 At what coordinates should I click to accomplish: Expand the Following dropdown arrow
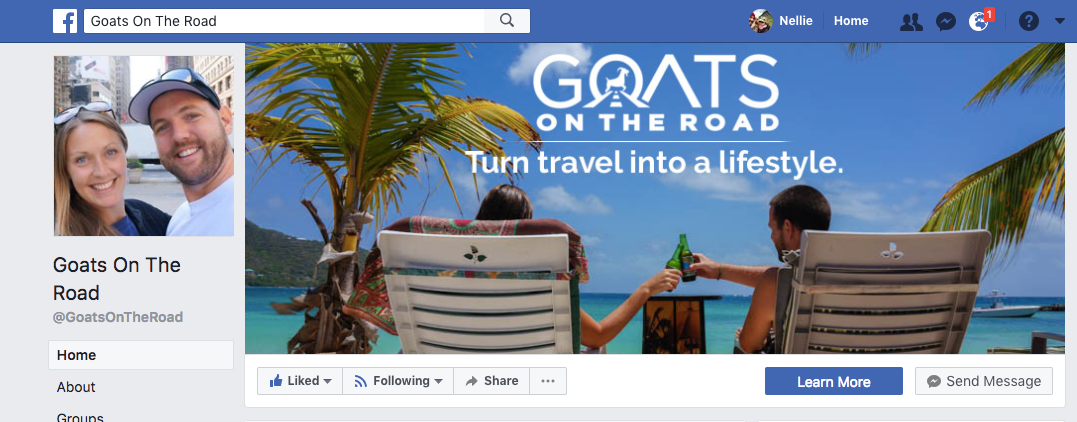click(x=438, y=381)
